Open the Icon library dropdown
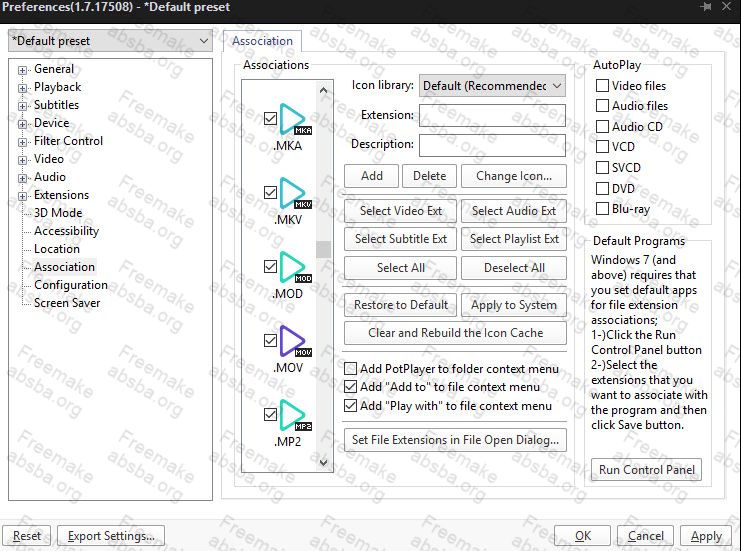 492,86
